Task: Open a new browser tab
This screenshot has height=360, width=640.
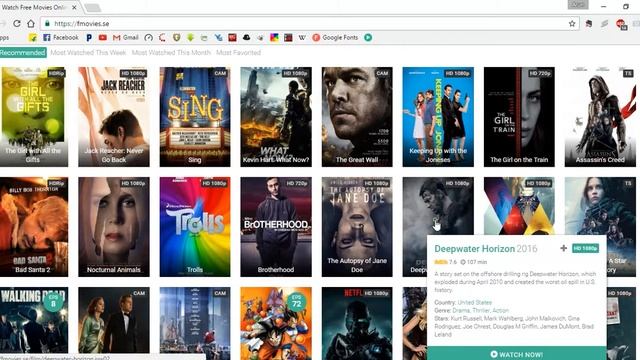Action: (93, 7)
